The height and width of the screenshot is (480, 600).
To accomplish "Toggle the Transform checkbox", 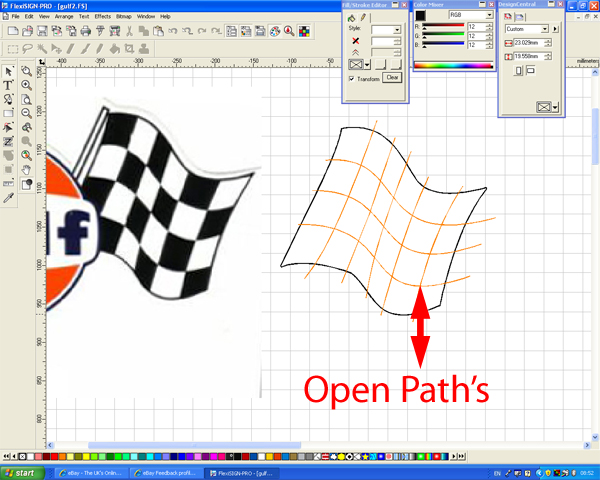I will coord(352,79).
